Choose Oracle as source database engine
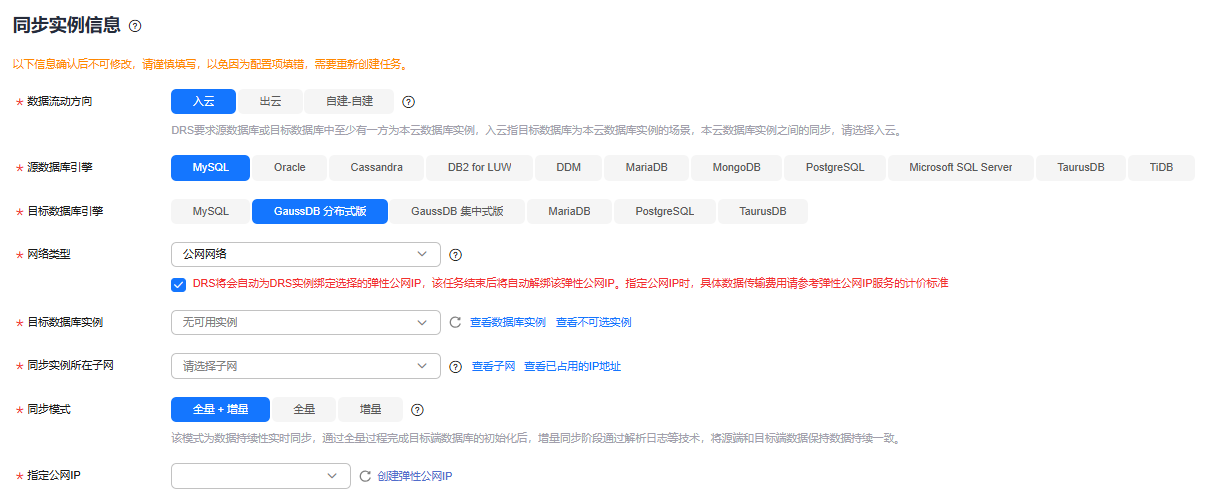 point(290,168)
